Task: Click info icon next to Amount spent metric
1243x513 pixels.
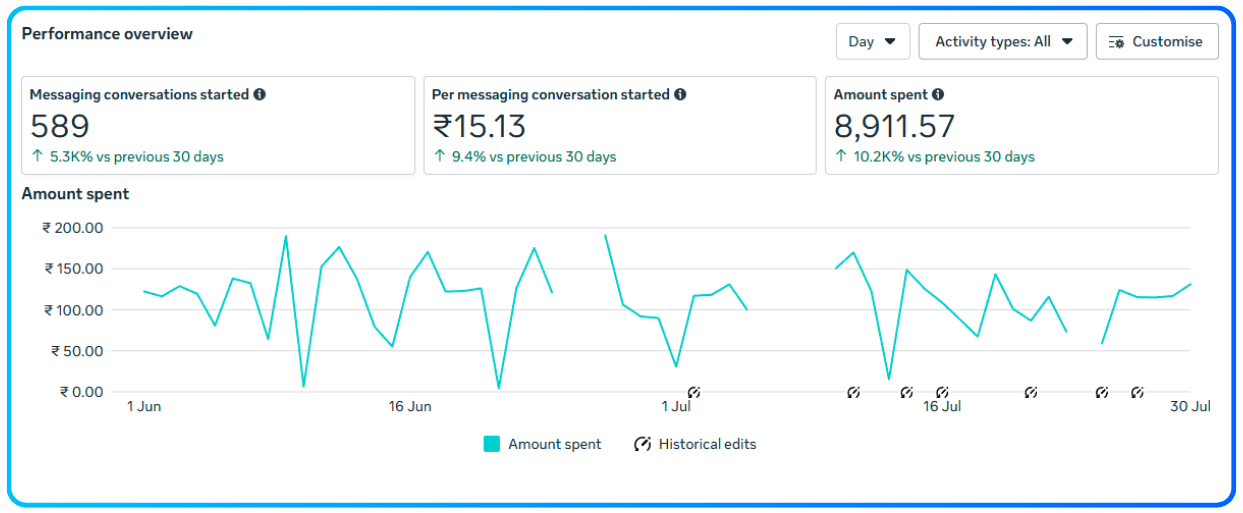Action: tap(938, 95)
